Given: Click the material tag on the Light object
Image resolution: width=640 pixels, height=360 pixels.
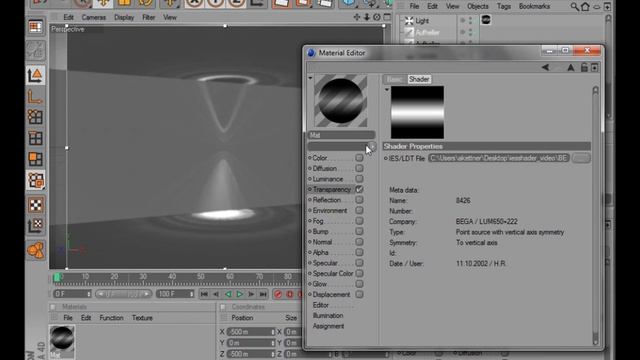Looking at the screenshot, I should pyautogui.click(x=486, y=20).
